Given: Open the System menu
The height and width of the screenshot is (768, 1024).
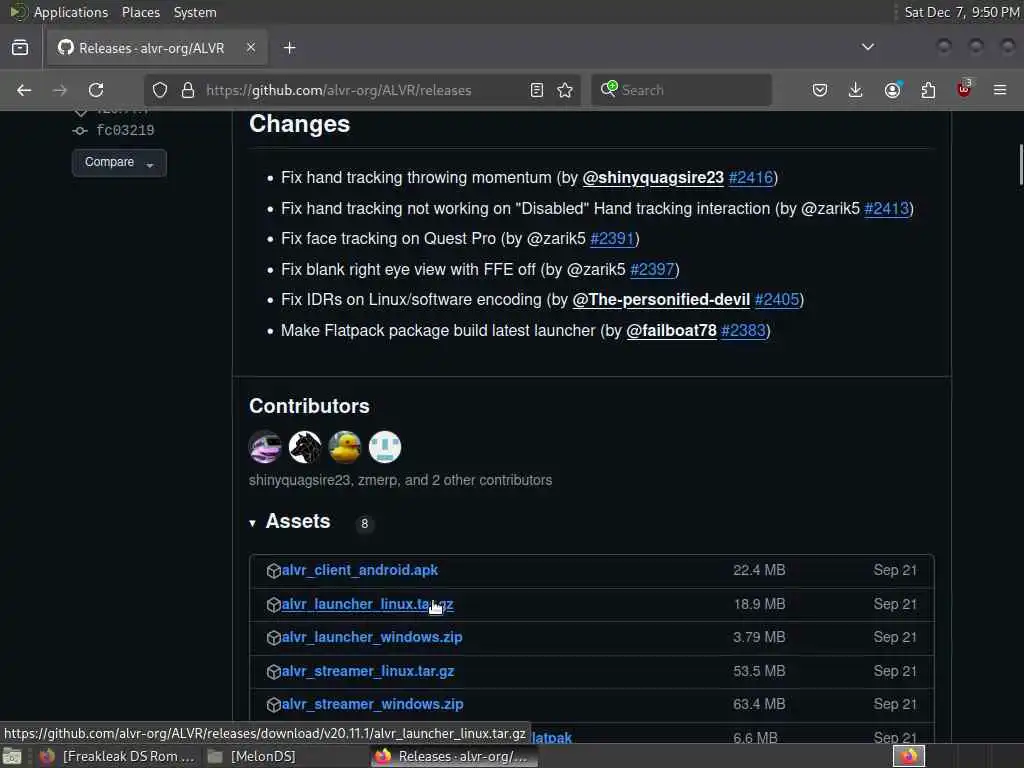Looking at the screenshot, I should tap(195, 12).
